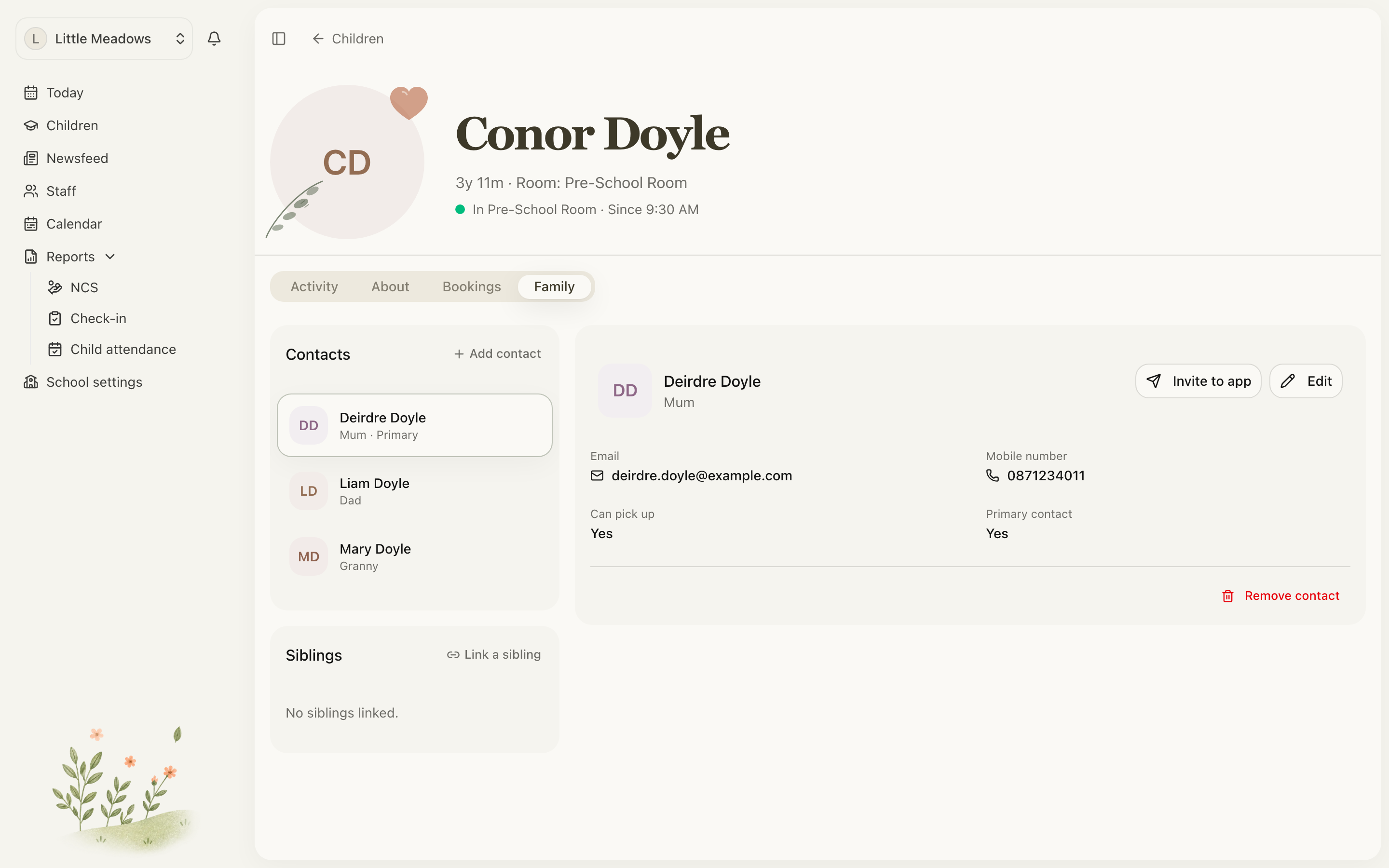This screenshot has height=868, width=1389.
Task: Click the Today calendar icon
Action: pos(31,93)
